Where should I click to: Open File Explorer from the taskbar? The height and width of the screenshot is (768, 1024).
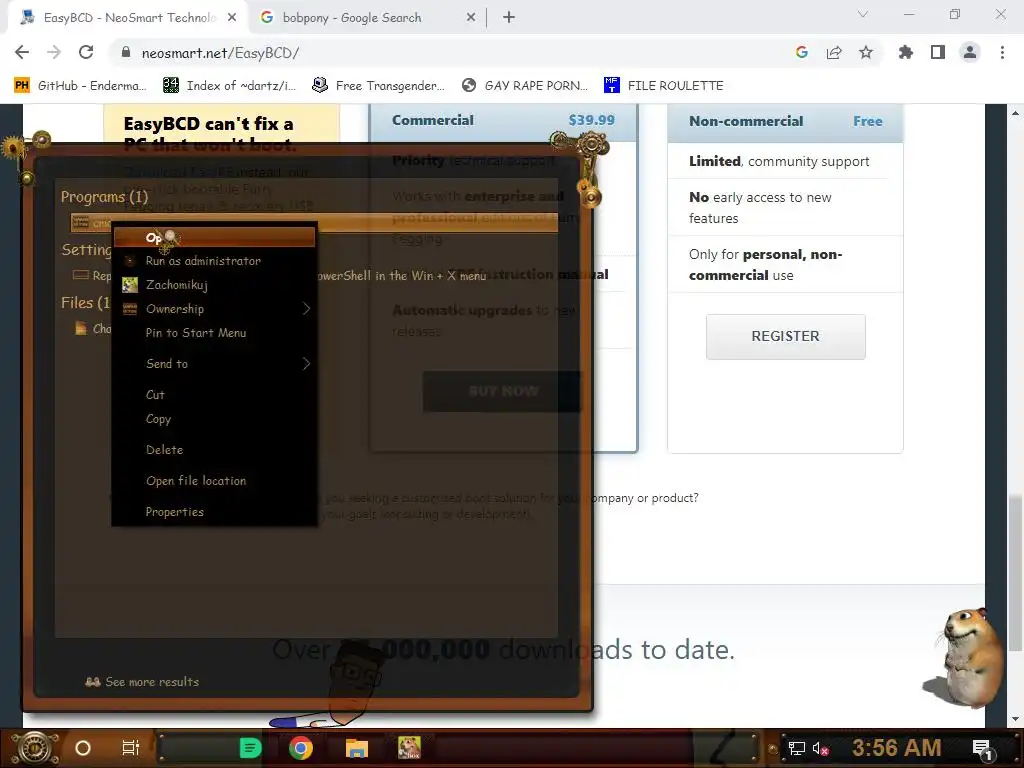click(x=357, y=748)
